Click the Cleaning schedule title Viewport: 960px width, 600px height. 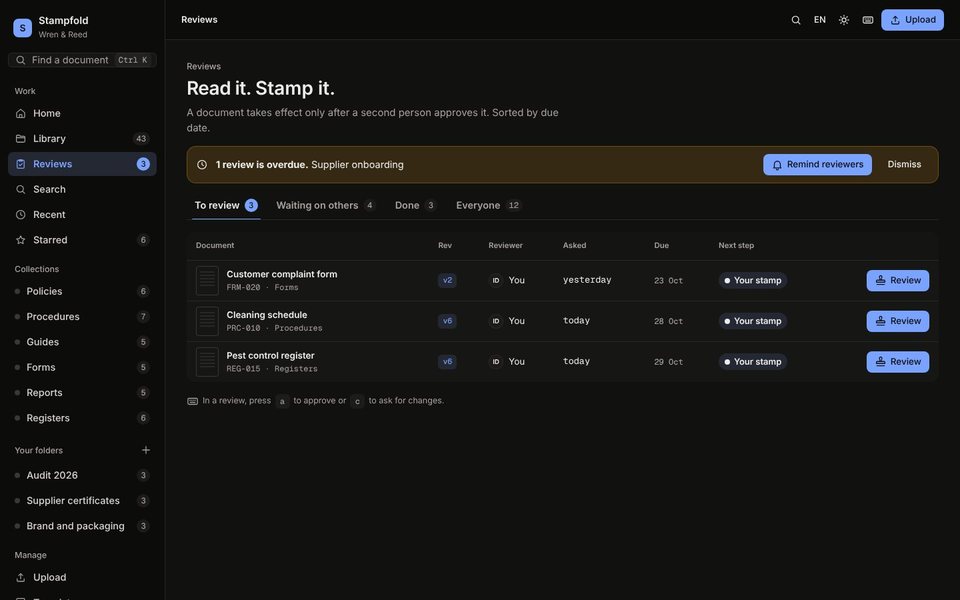click(267, 315)
